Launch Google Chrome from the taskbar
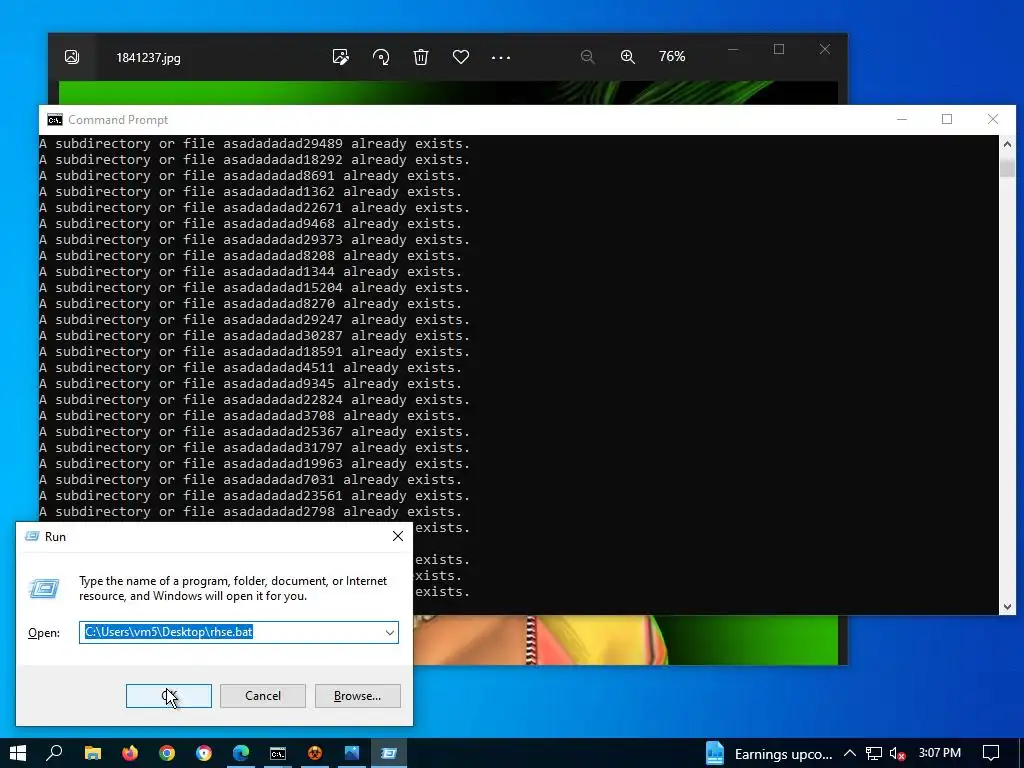1024x768 pixels. (167, 753)
